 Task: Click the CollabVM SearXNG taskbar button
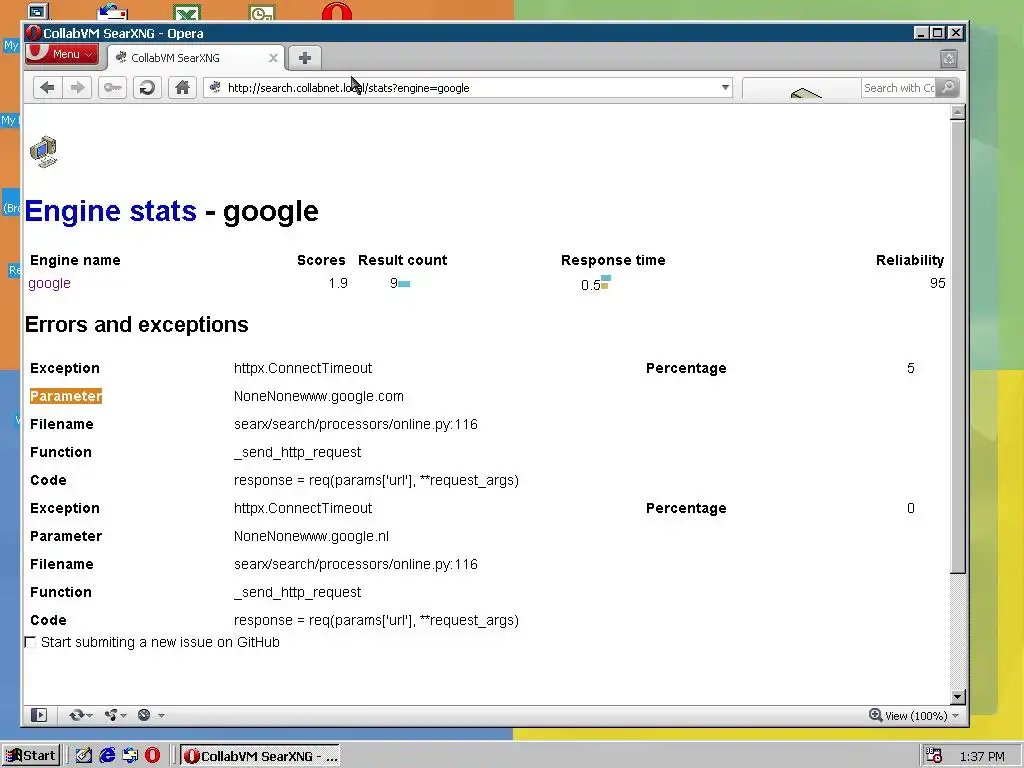click(x=261, y=756)
